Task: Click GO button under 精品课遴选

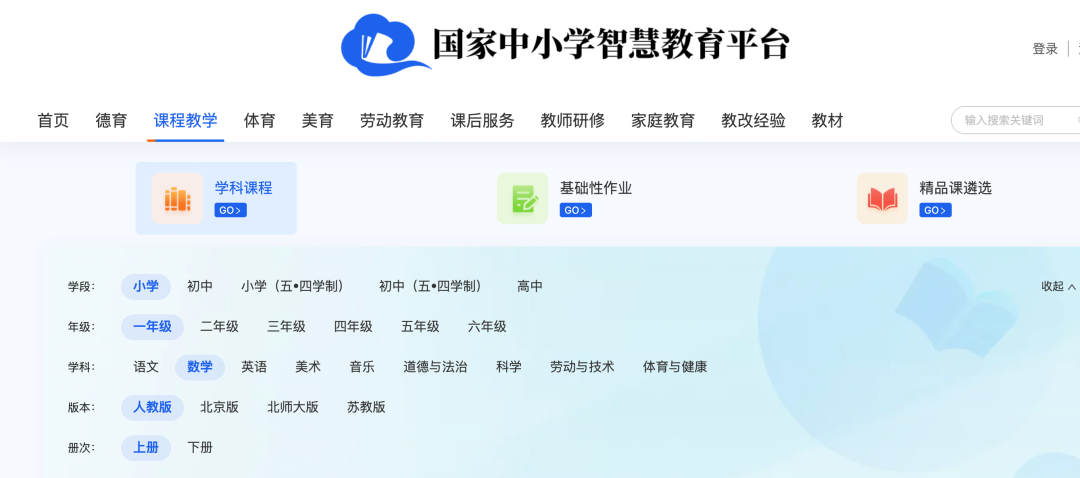Action: [x=935, y=210]
